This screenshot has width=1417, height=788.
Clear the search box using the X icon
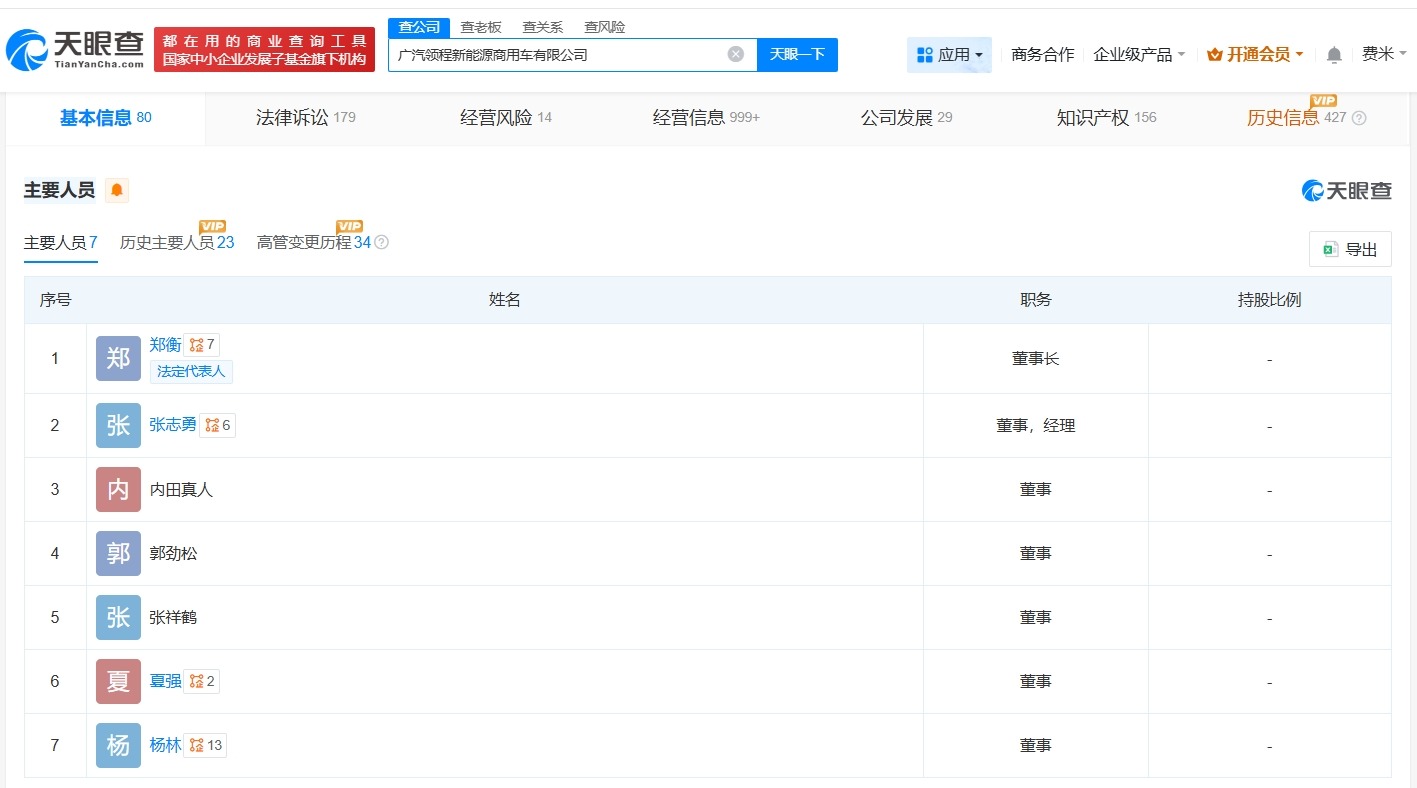click(736, 54)
